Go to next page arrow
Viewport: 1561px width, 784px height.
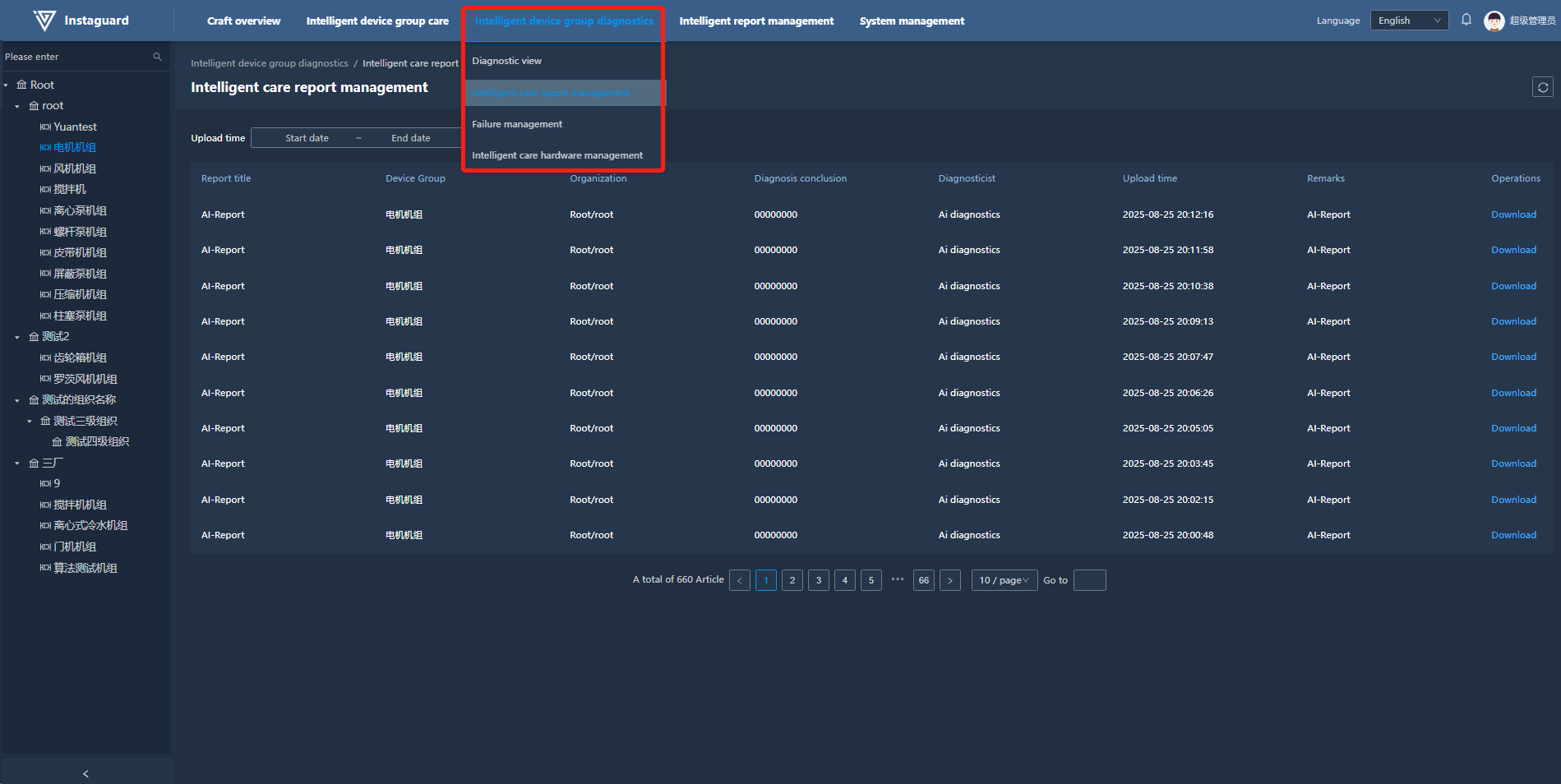(x=950, y=580)
